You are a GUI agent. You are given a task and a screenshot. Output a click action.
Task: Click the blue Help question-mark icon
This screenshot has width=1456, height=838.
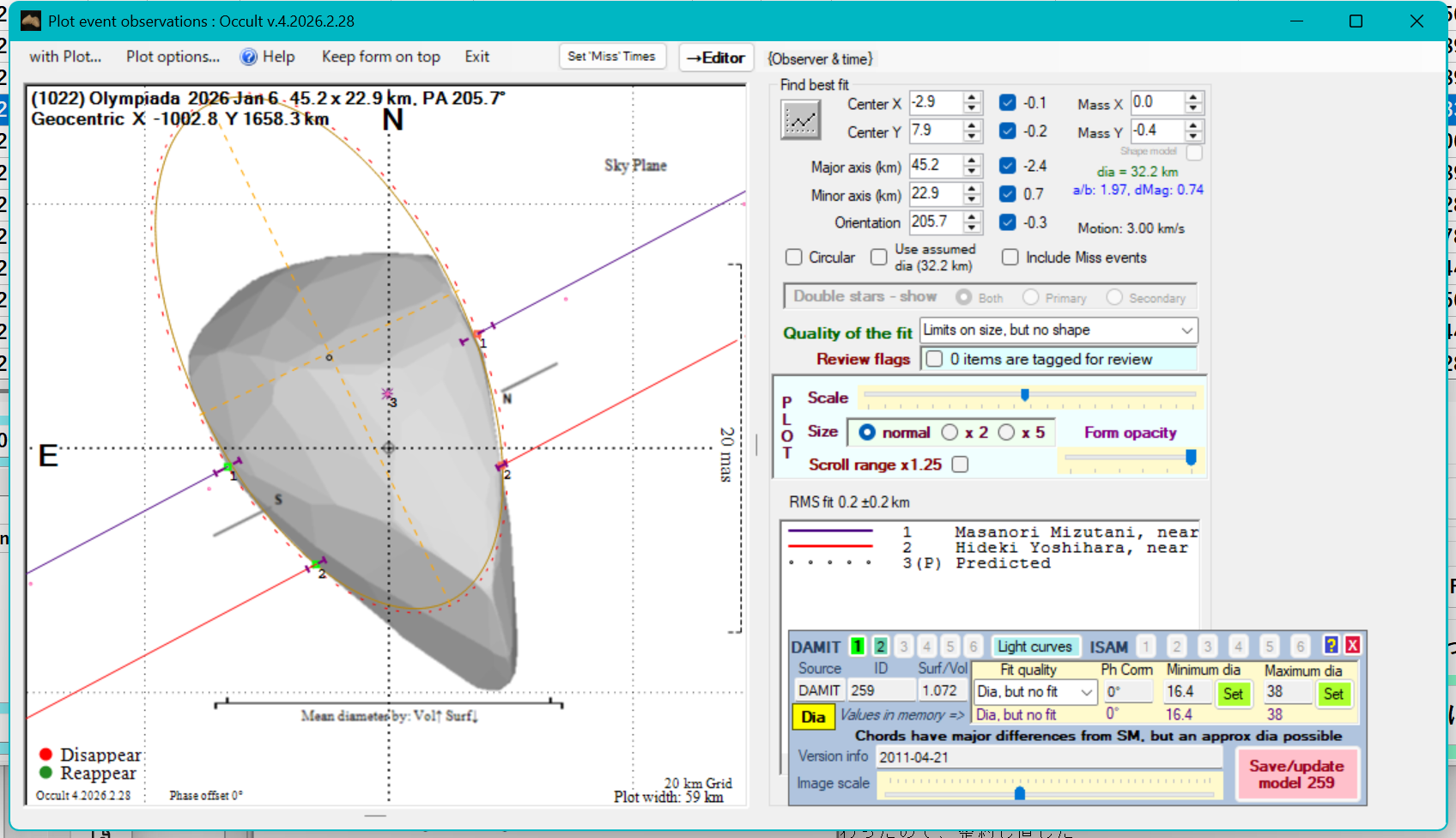pos(249,57)
